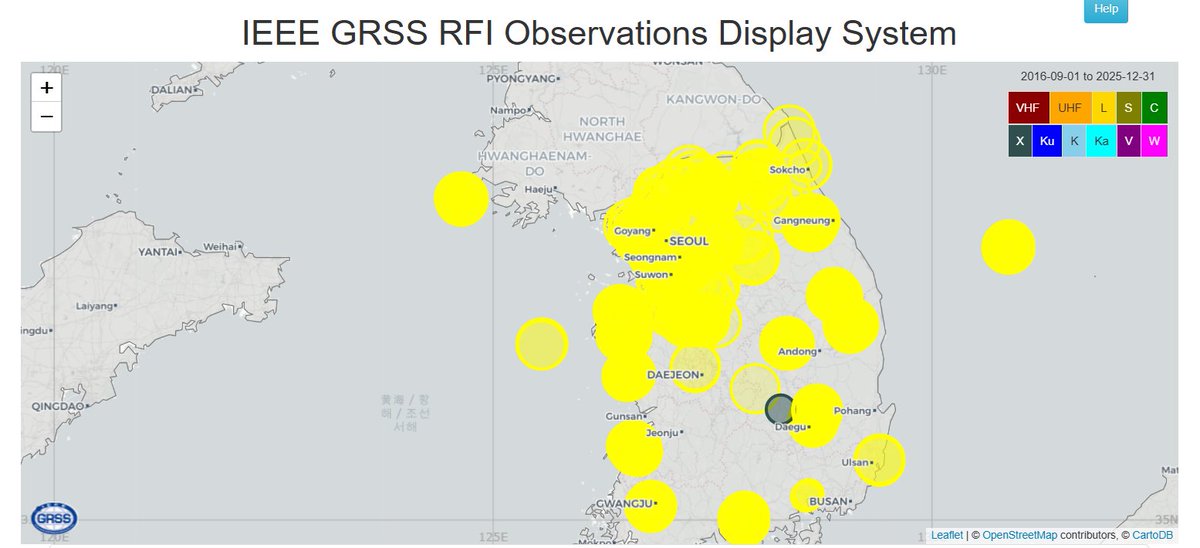The width and height of the screenshot is (1200, 548).
Task: Toggle the Ku band filter
Action: tap(1047, 142)
